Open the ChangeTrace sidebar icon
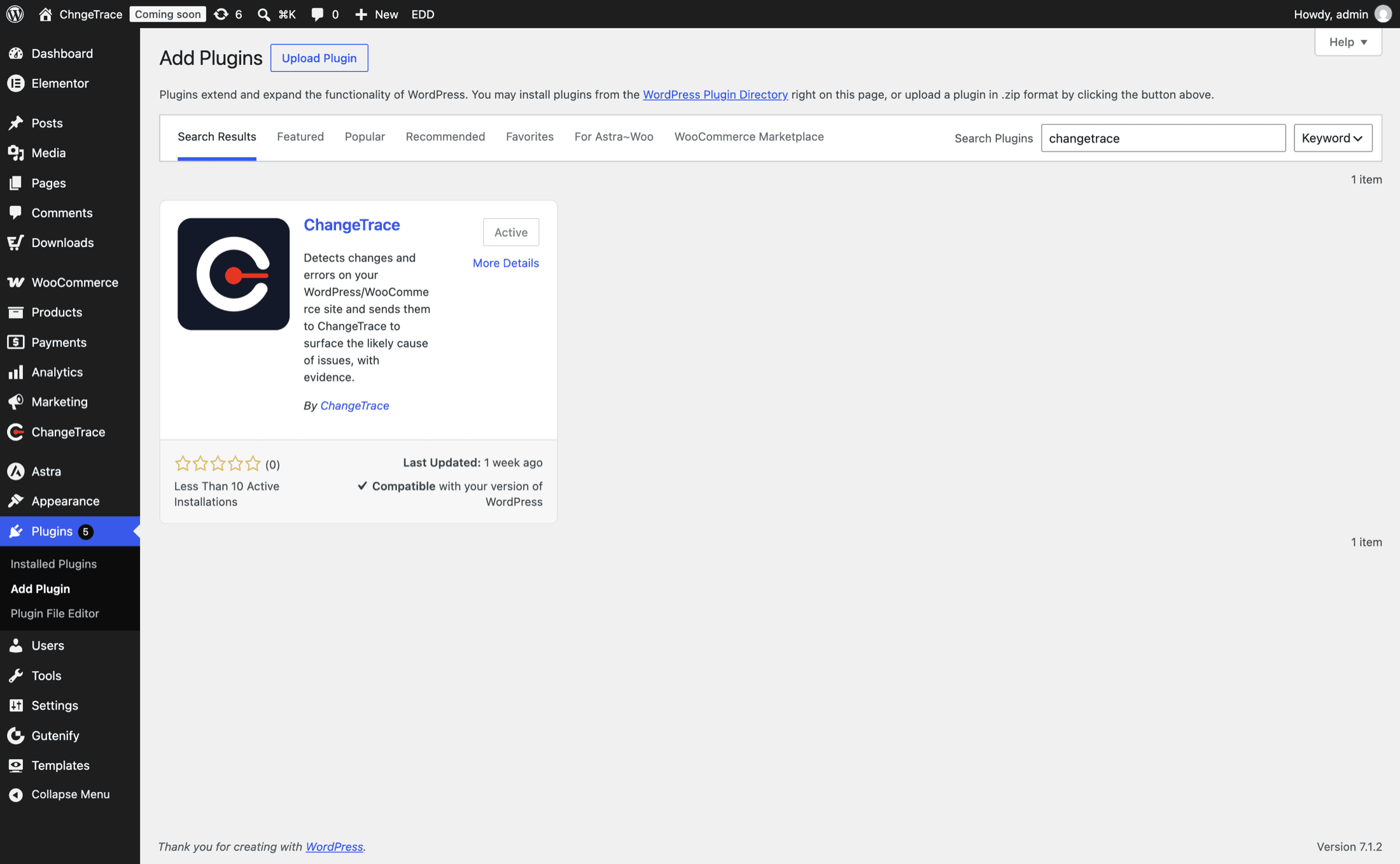Viewport: 1400px width, 864px height. coord(16,432)
